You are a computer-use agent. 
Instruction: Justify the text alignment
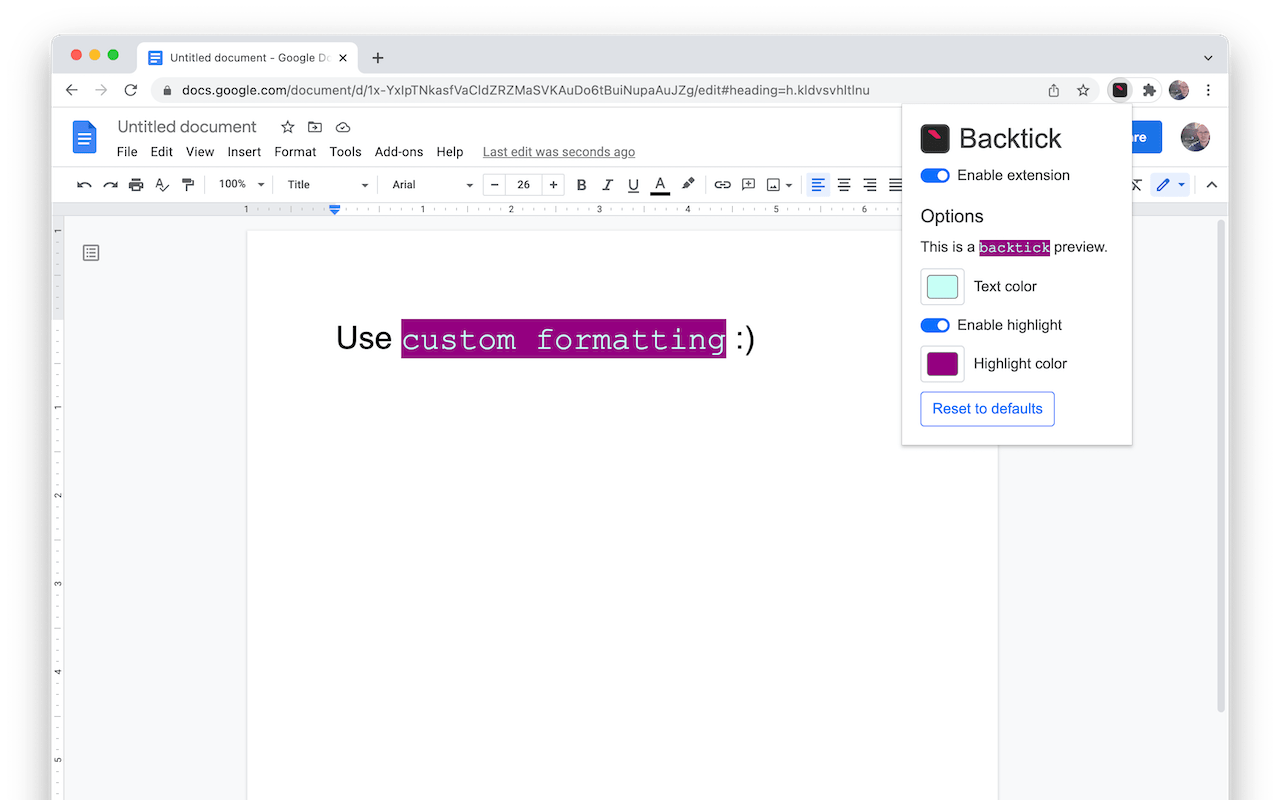pos(896,185)
